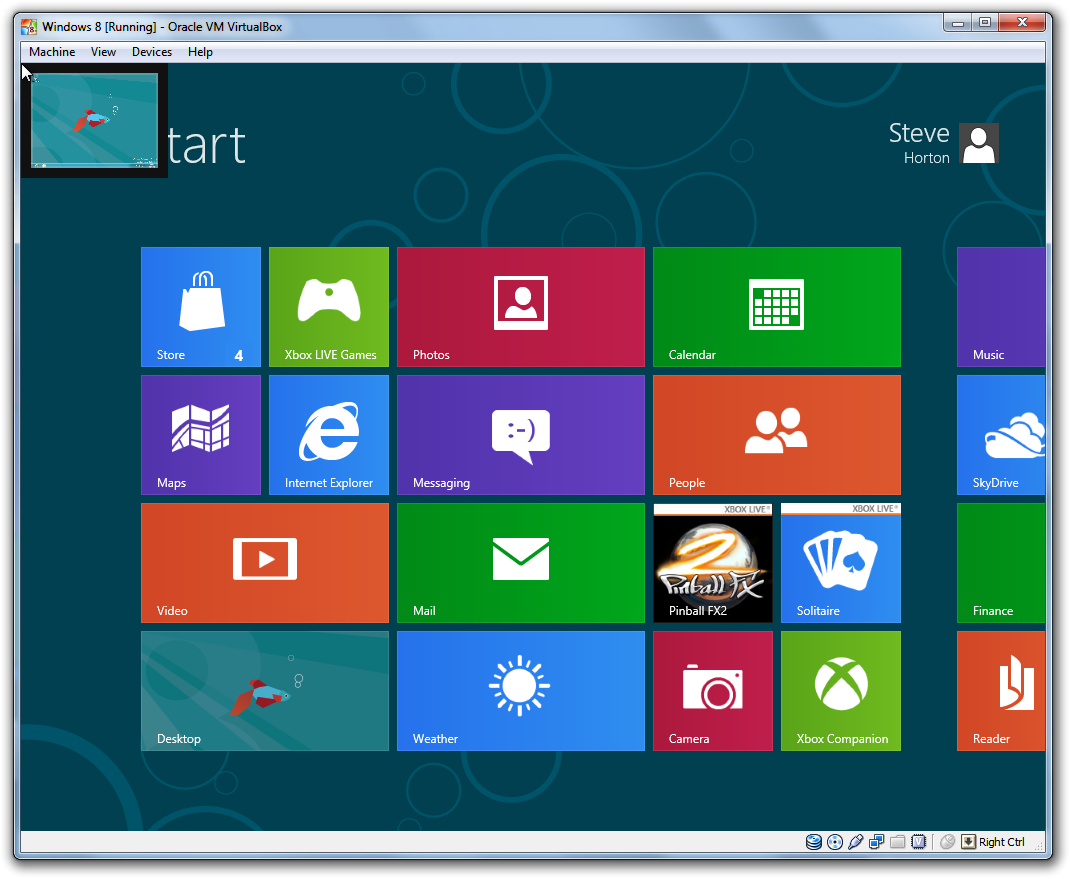
Task: Open the Messaging tile
Action: tap(521, 435)
